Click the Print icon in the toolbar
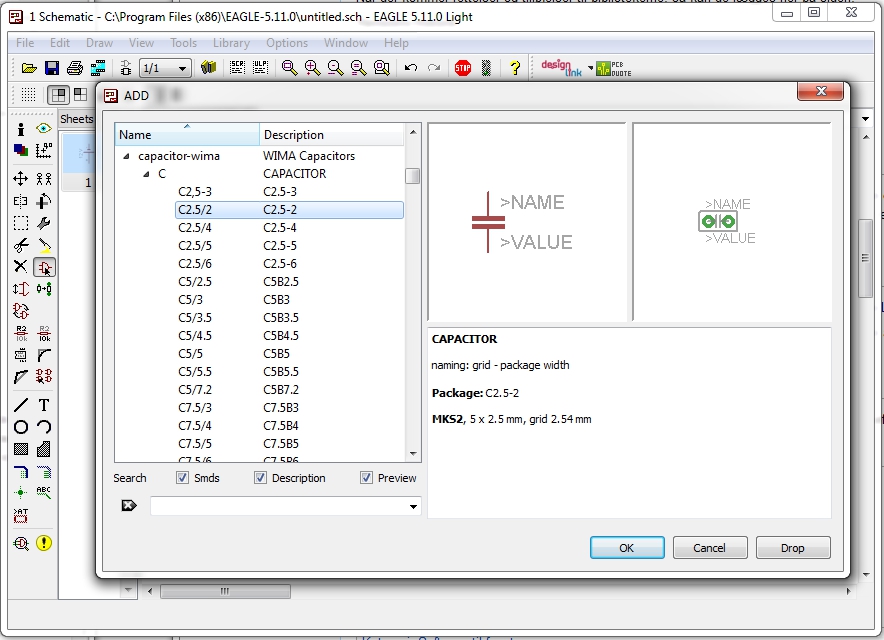The width and height of the screenshot is (884, 640). pos(75,68)
